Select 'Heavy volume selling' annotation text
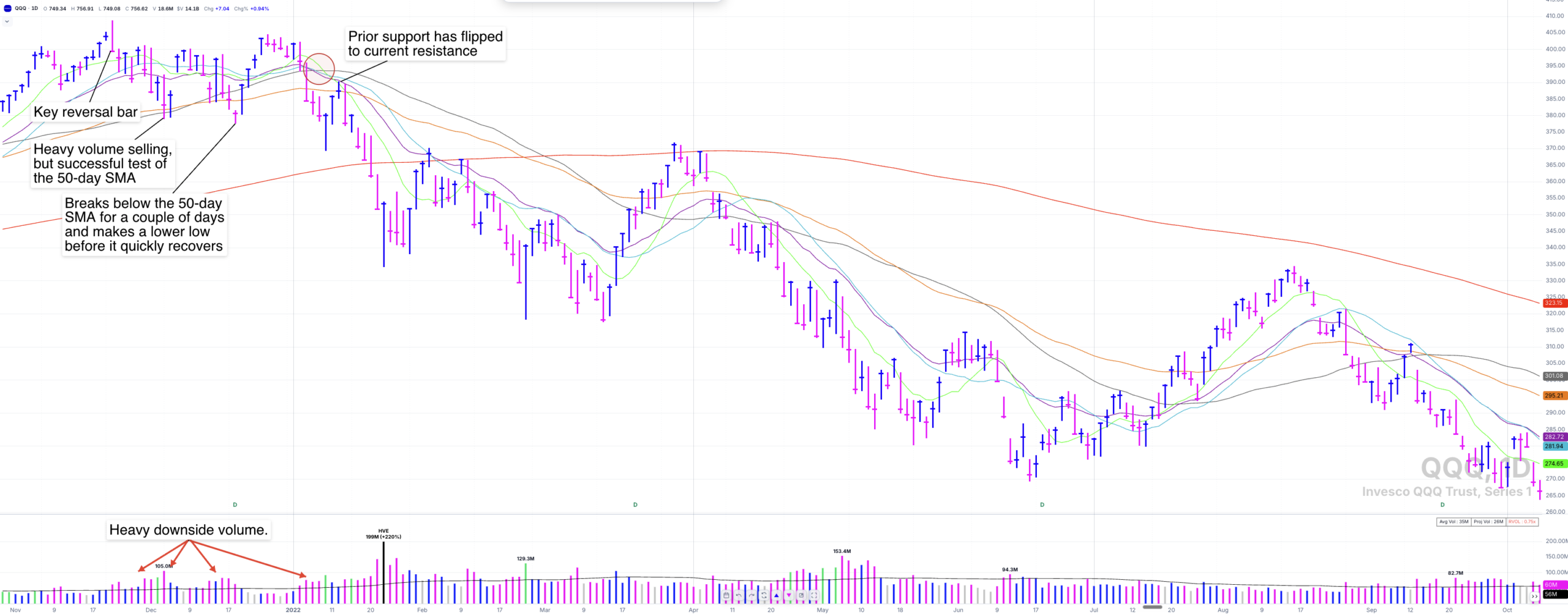Image resolution: width=1568 pixels, height=616 pixels. tap(102, 163)
